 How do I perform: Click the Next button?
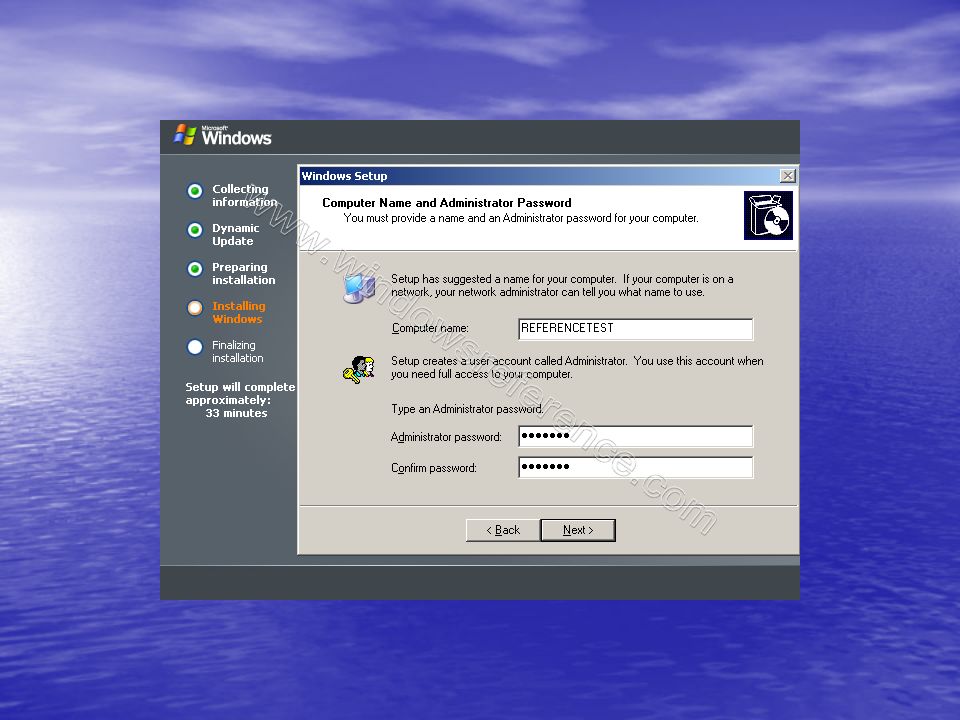coord(578,530)
